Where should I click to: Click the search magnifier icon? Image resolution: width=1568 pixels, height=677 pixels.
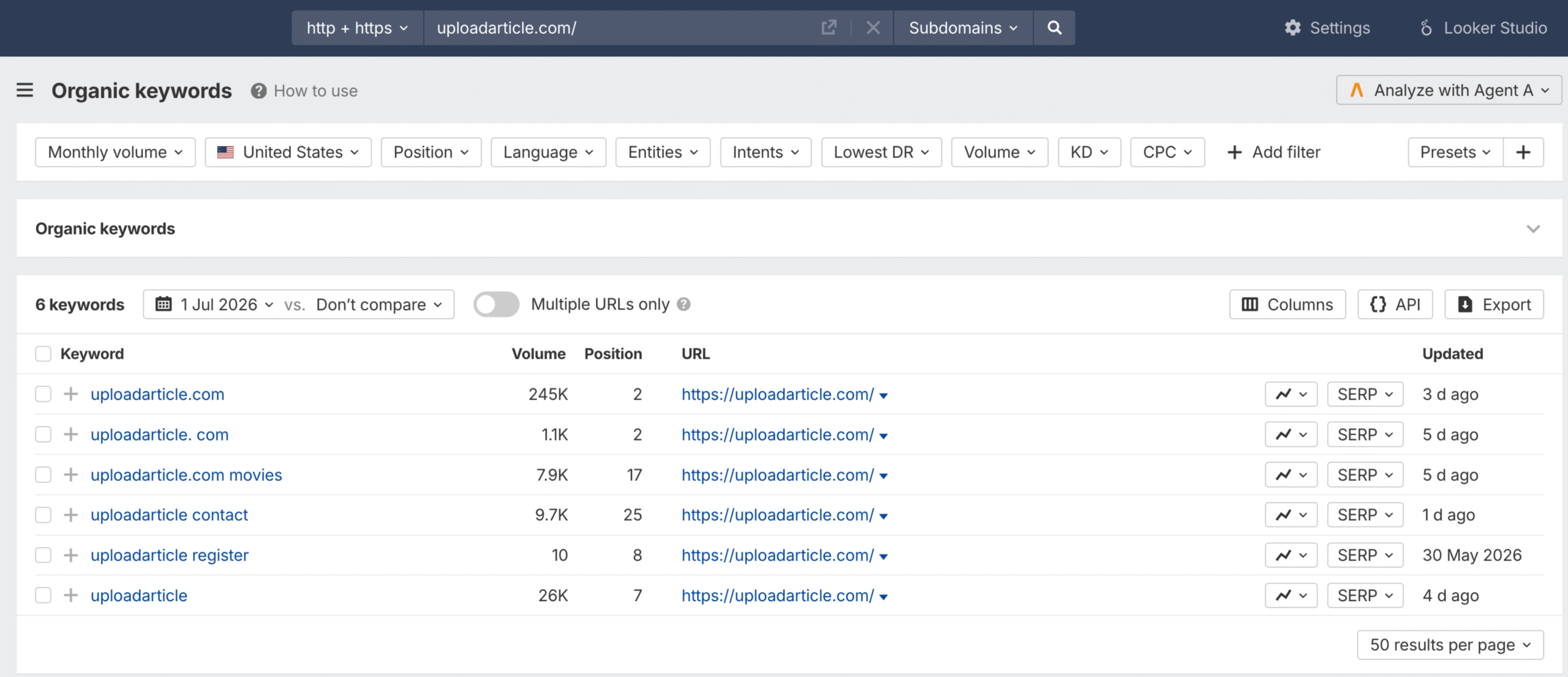coord(1054,28)
